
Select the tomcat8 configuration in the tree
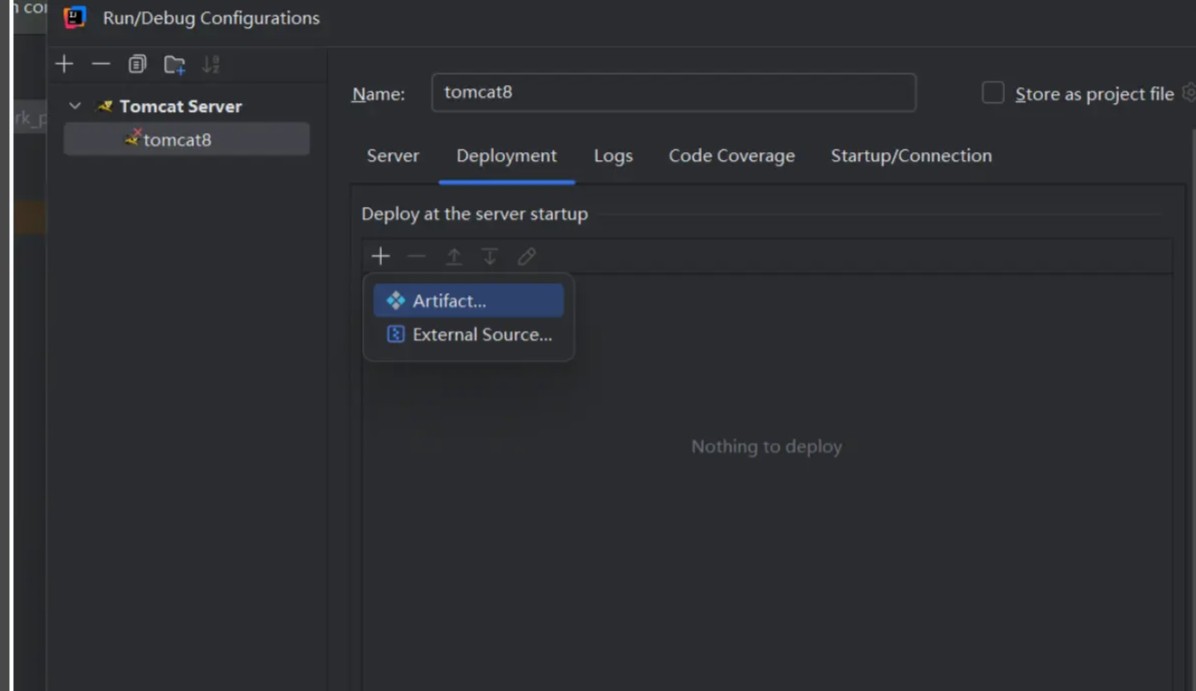[x=177, y=140]
